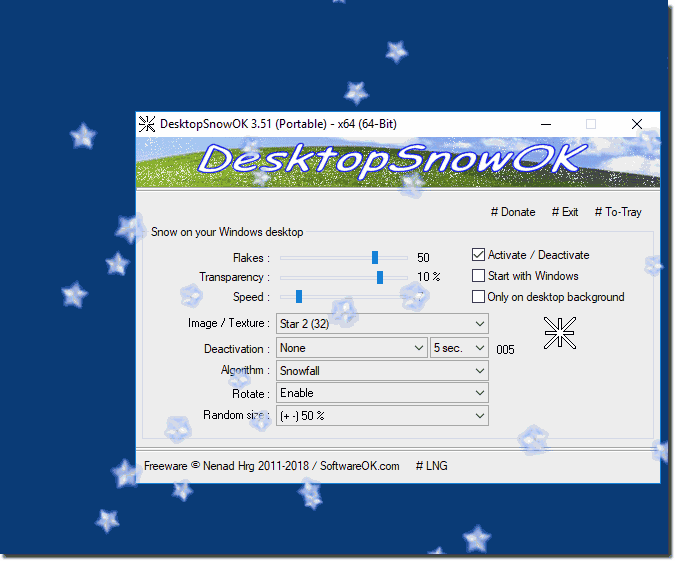This screenshot has height=561, width=675.
Task: Click the Transparency value 10 %
Action: [428, 276]
